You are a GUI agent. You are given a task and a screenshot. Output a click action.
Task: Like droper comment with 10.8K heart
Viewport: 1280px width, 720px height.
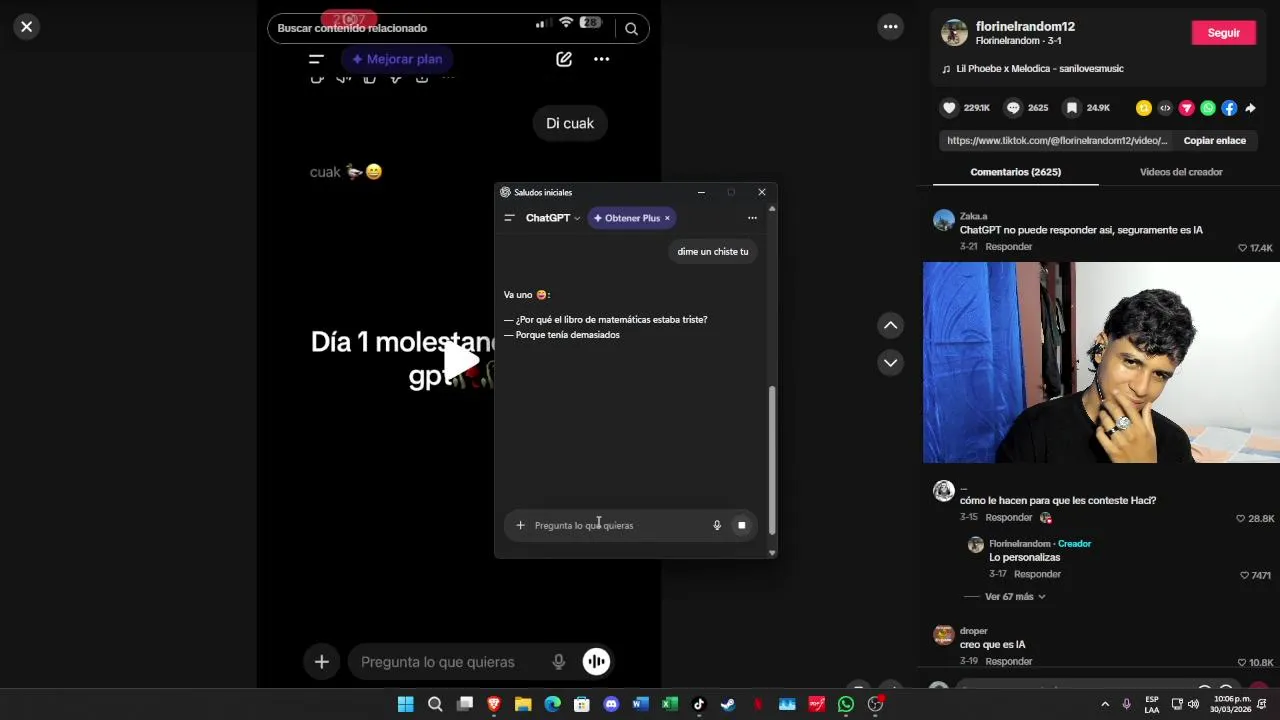(x=1243, y=663)
